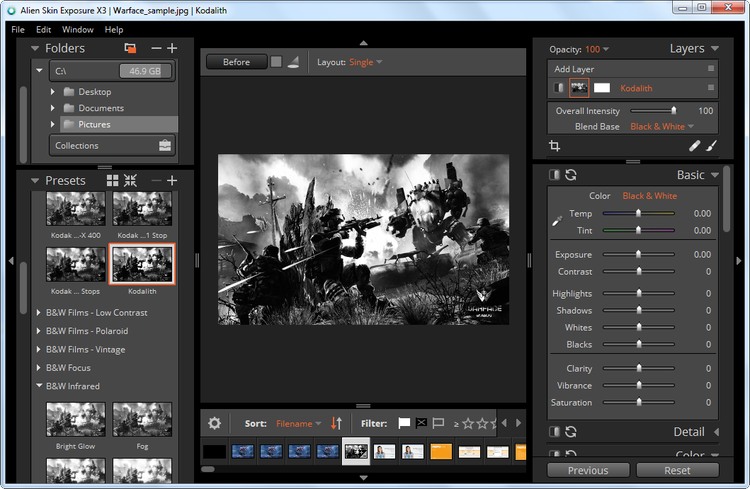Click the Reset button
Viewport: 750px width, 489px height.
point(677,470)
